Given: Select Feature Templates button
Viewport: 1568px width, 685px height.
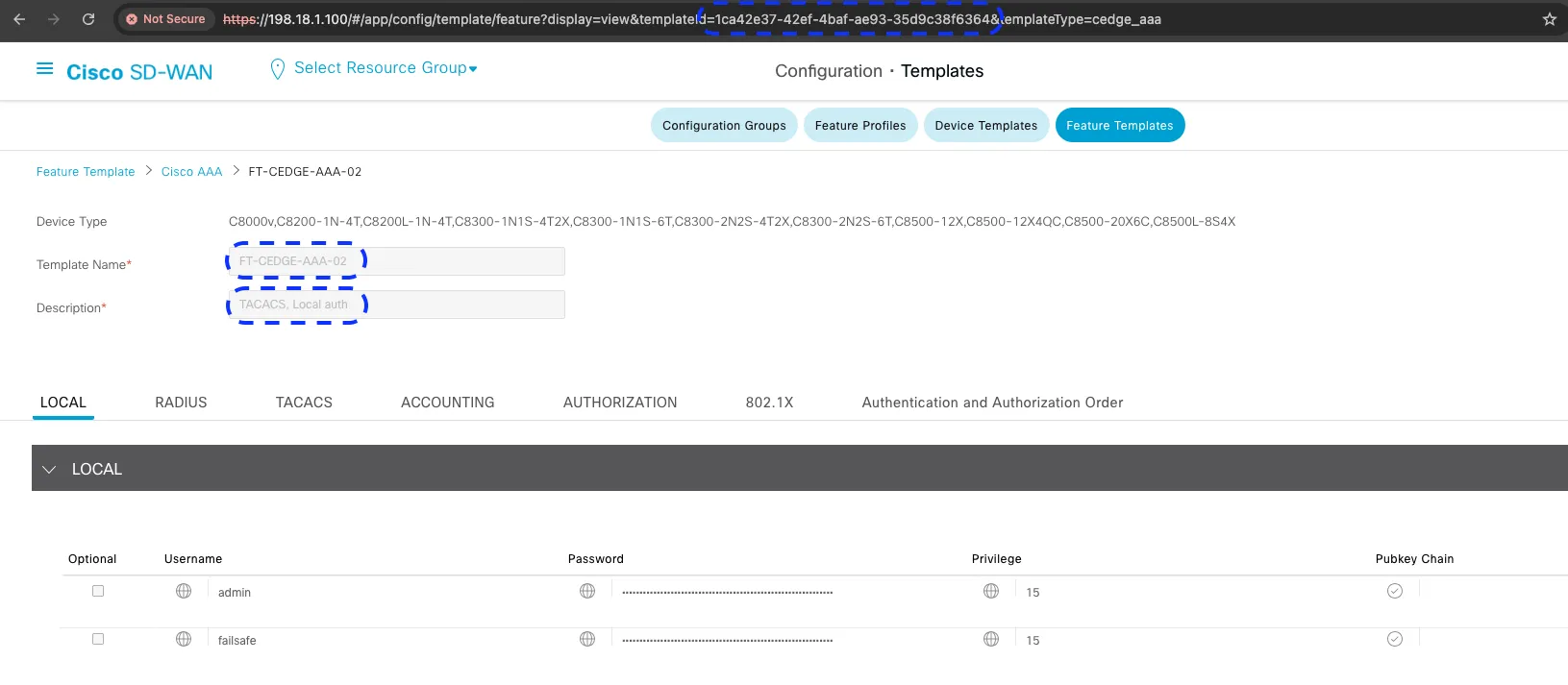Looking at the screenshot, I should 1120,125.
